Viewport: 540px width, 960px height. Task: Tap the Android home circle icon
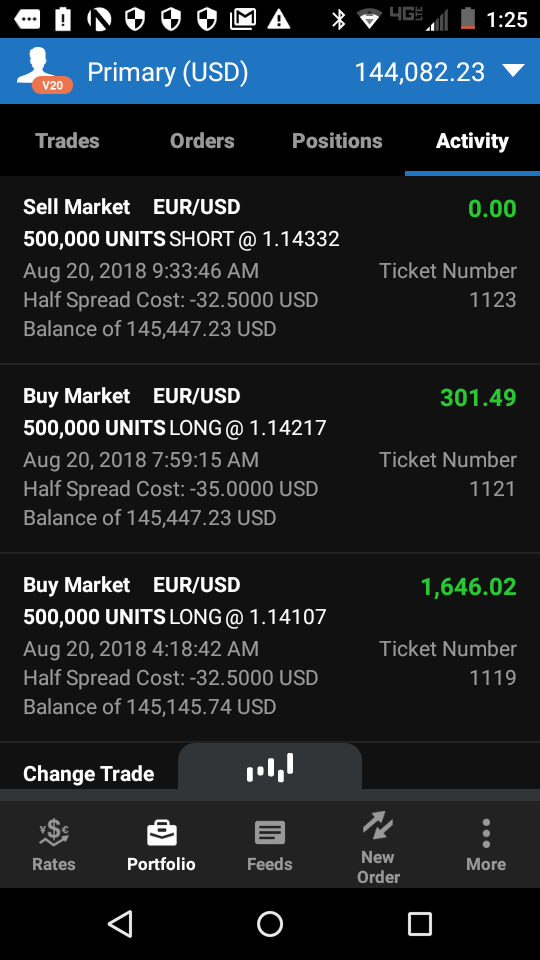270,923
